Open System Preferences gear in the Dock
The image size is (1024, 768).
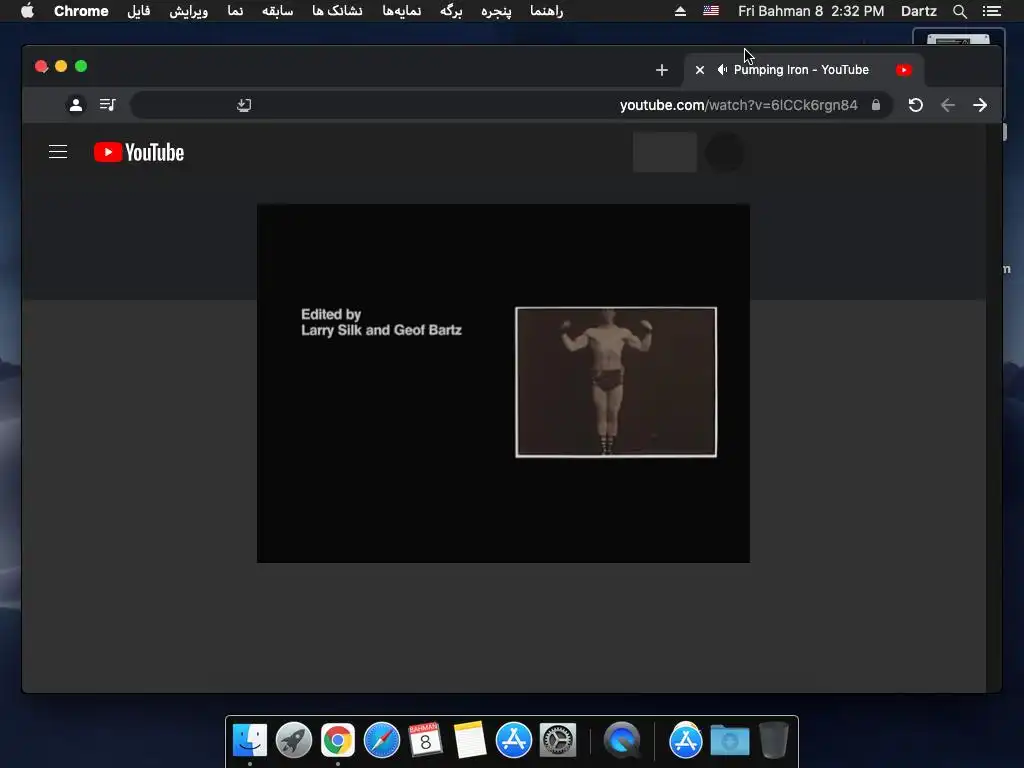558,740
